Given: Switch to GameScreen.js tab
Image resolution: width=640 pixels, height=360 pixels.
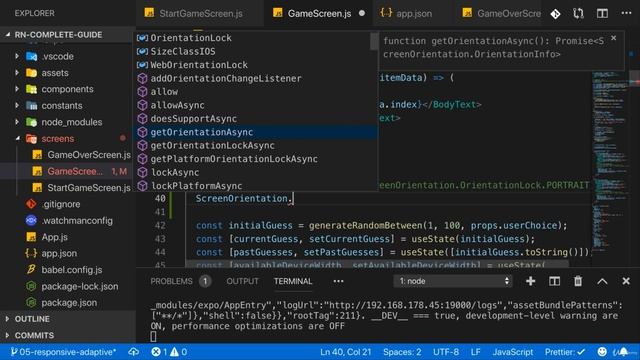Looking at the screenshot, I should (319, 13).
